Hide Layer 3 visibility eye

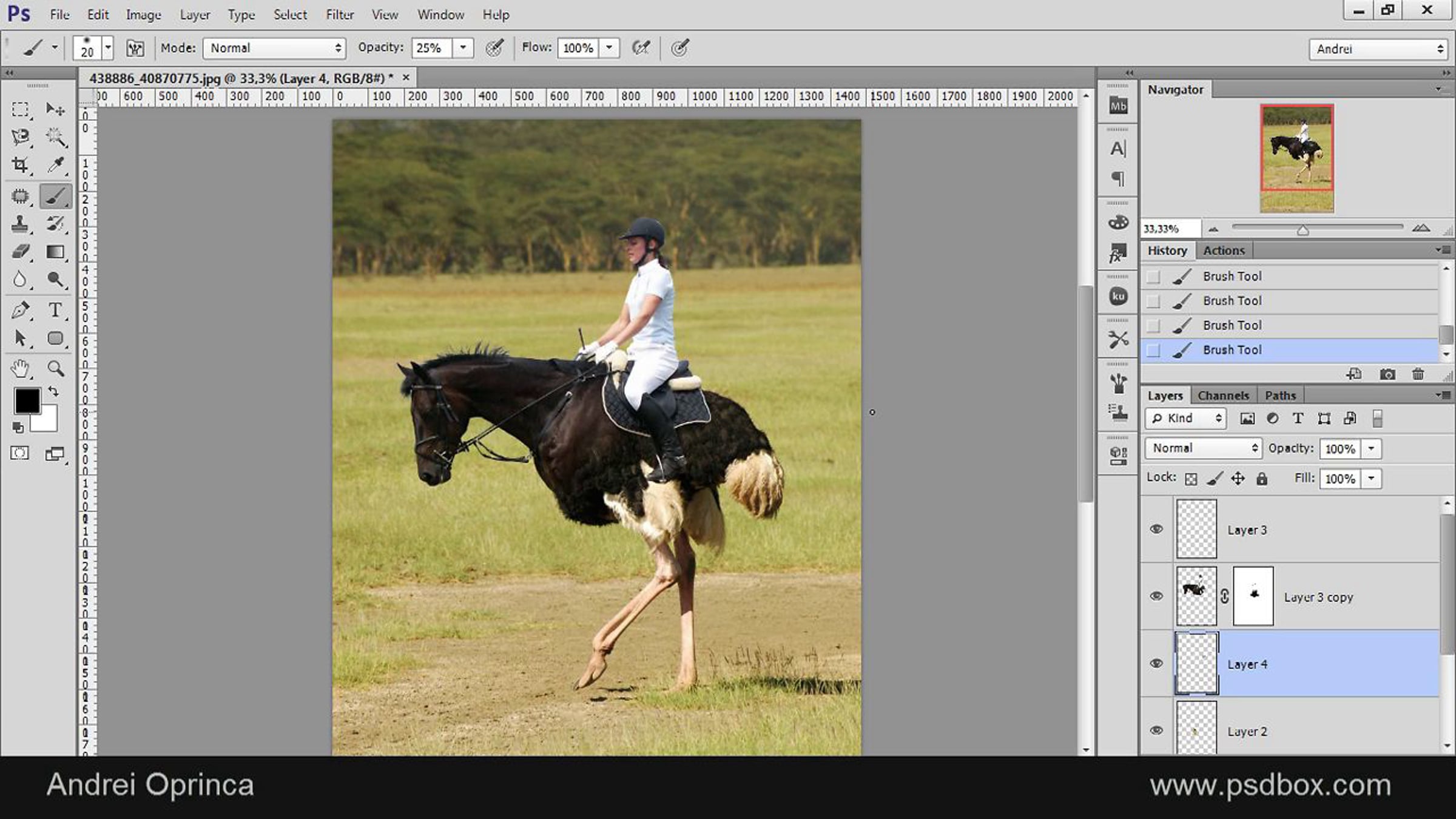(x=1156, y=529)
